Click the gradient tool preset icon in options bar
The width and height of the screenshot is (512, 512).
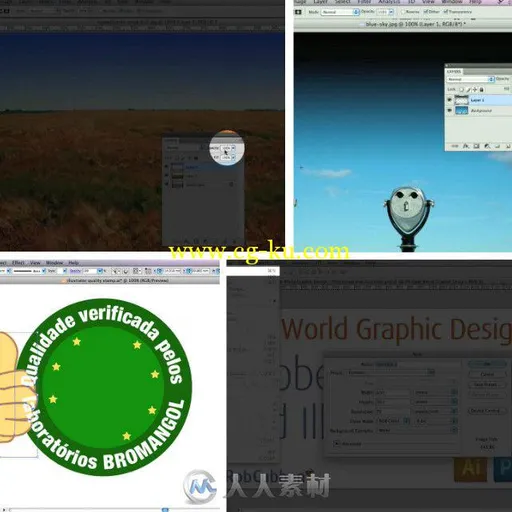(x=298, y=12)
